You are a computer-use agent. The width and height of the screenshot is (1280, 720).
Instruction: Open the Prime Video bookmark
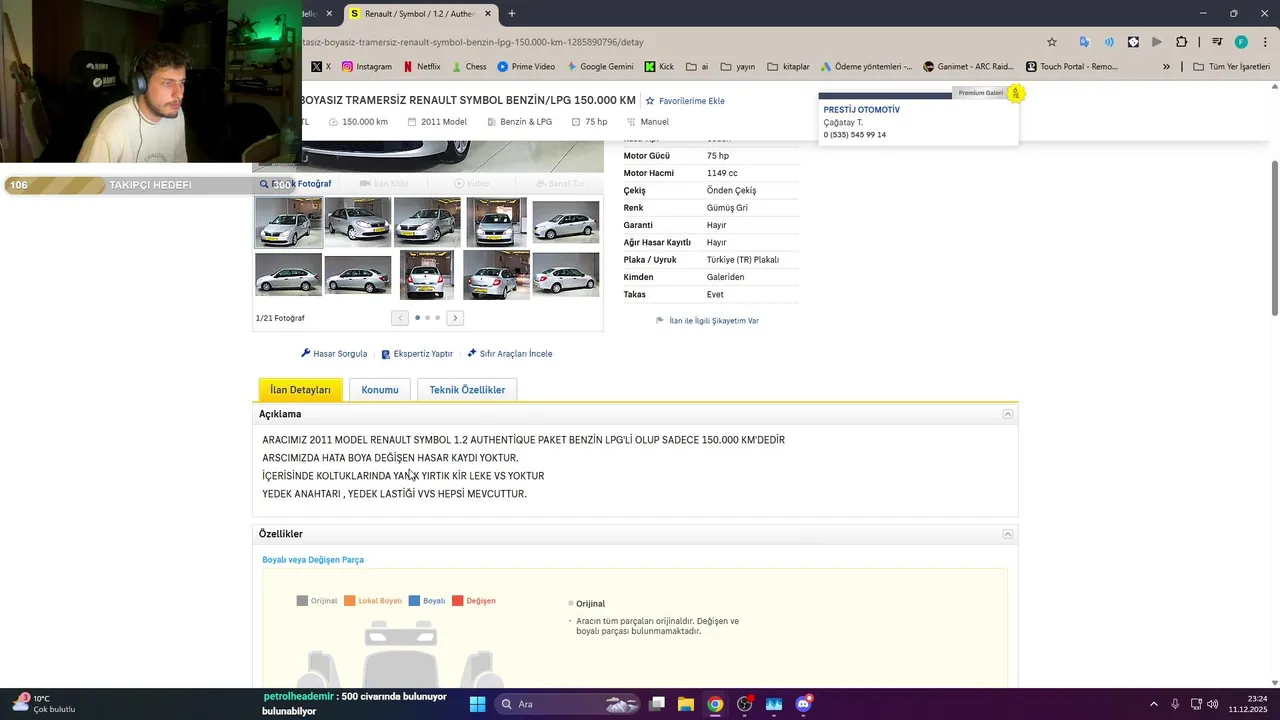pos(525,67)
